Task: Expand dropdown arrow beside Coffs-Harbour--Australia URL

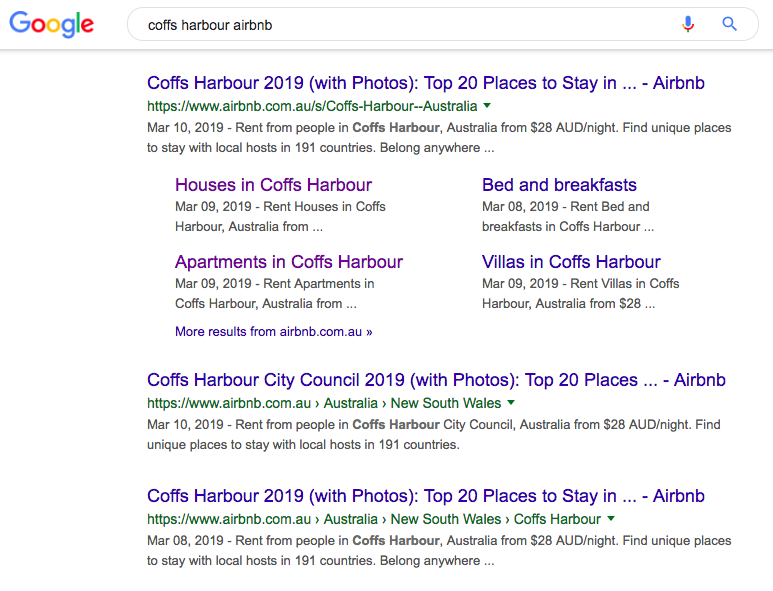Action: 487,105
